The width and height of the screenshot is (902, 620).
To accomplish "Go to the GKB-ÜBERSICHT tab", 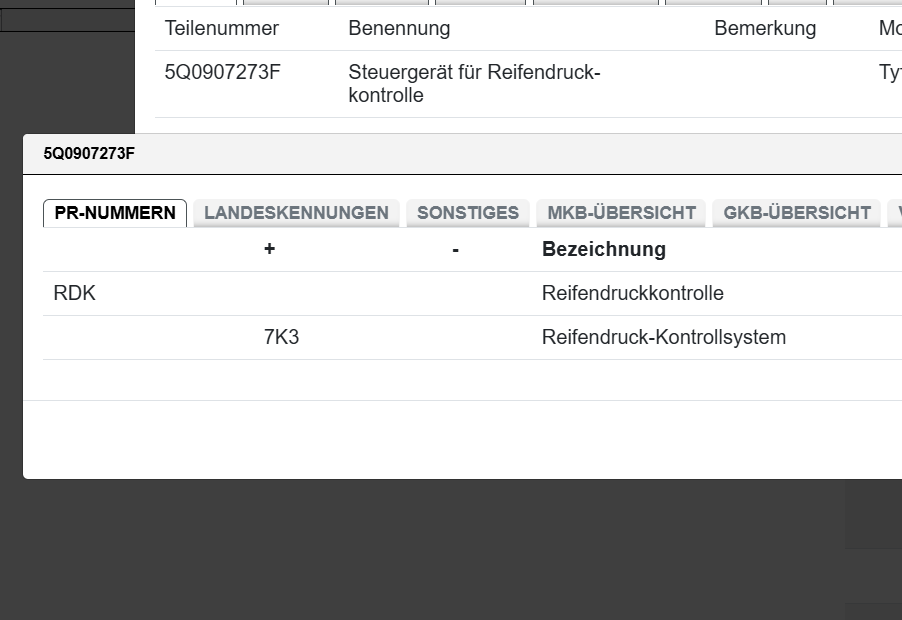I will pyautogui.click(x=797, y=213).
